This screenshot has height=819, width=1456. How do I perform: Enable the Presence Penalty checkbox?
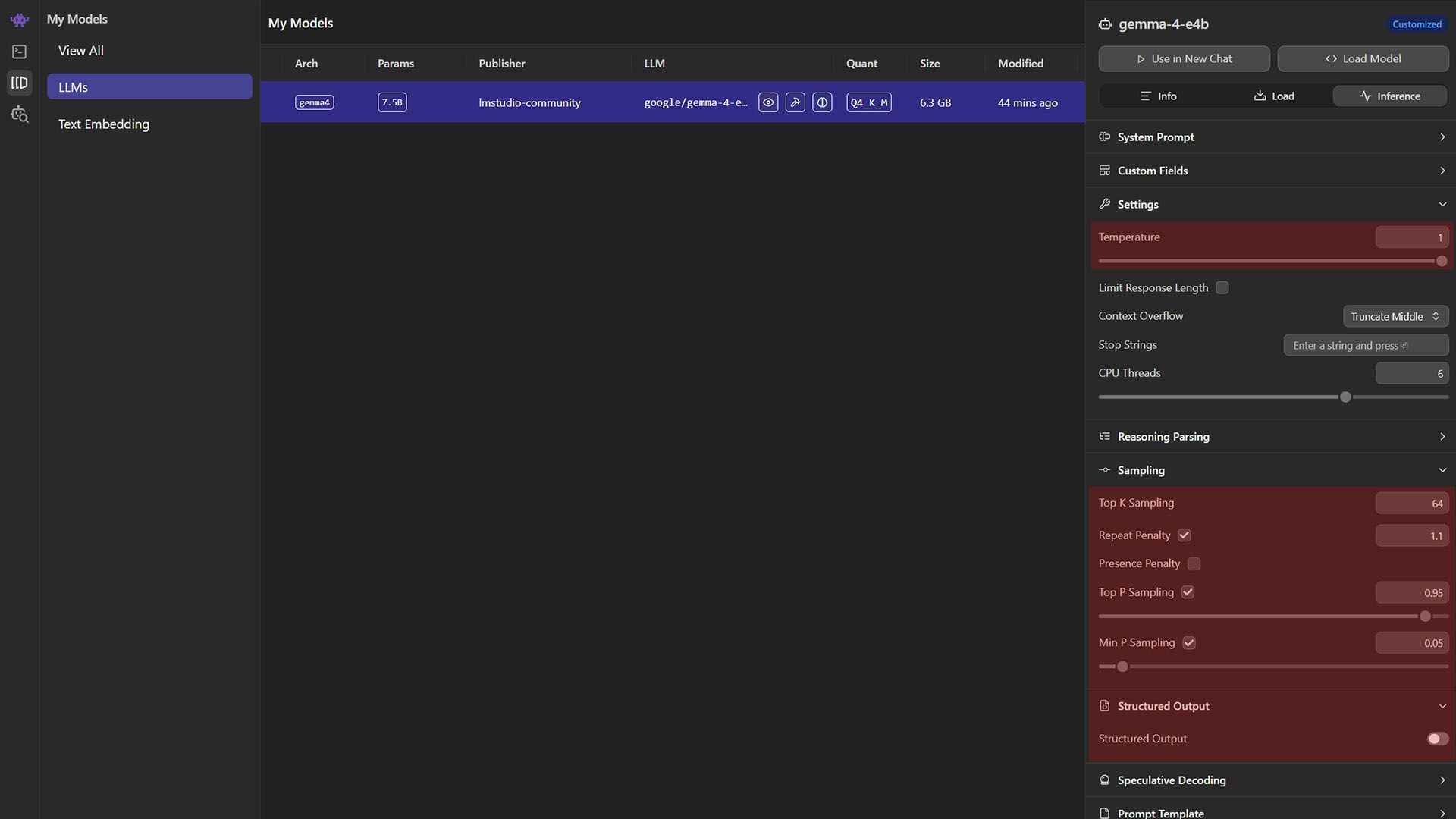coord(1194,563)
